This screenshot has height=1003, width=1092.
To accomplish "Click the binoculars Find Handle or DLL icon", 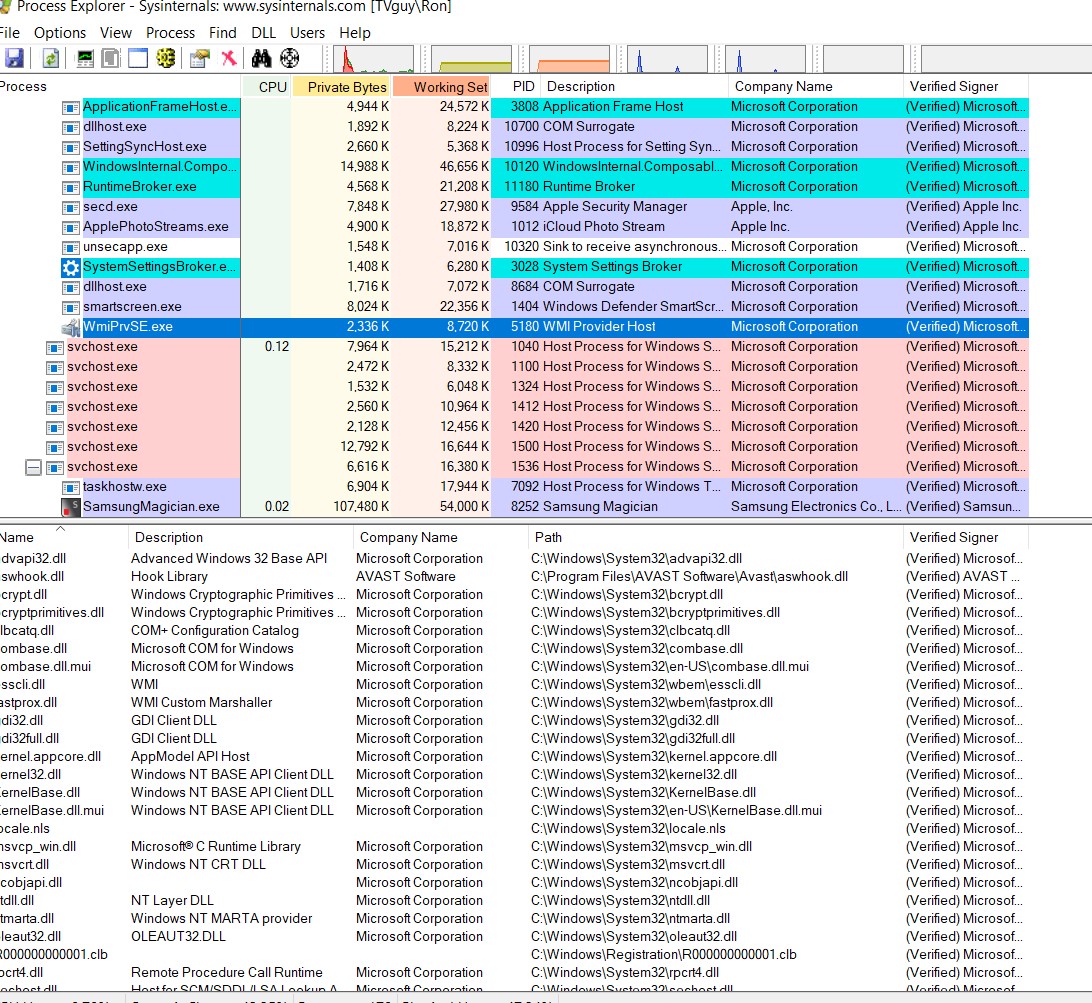I will (x=261, y=59).
